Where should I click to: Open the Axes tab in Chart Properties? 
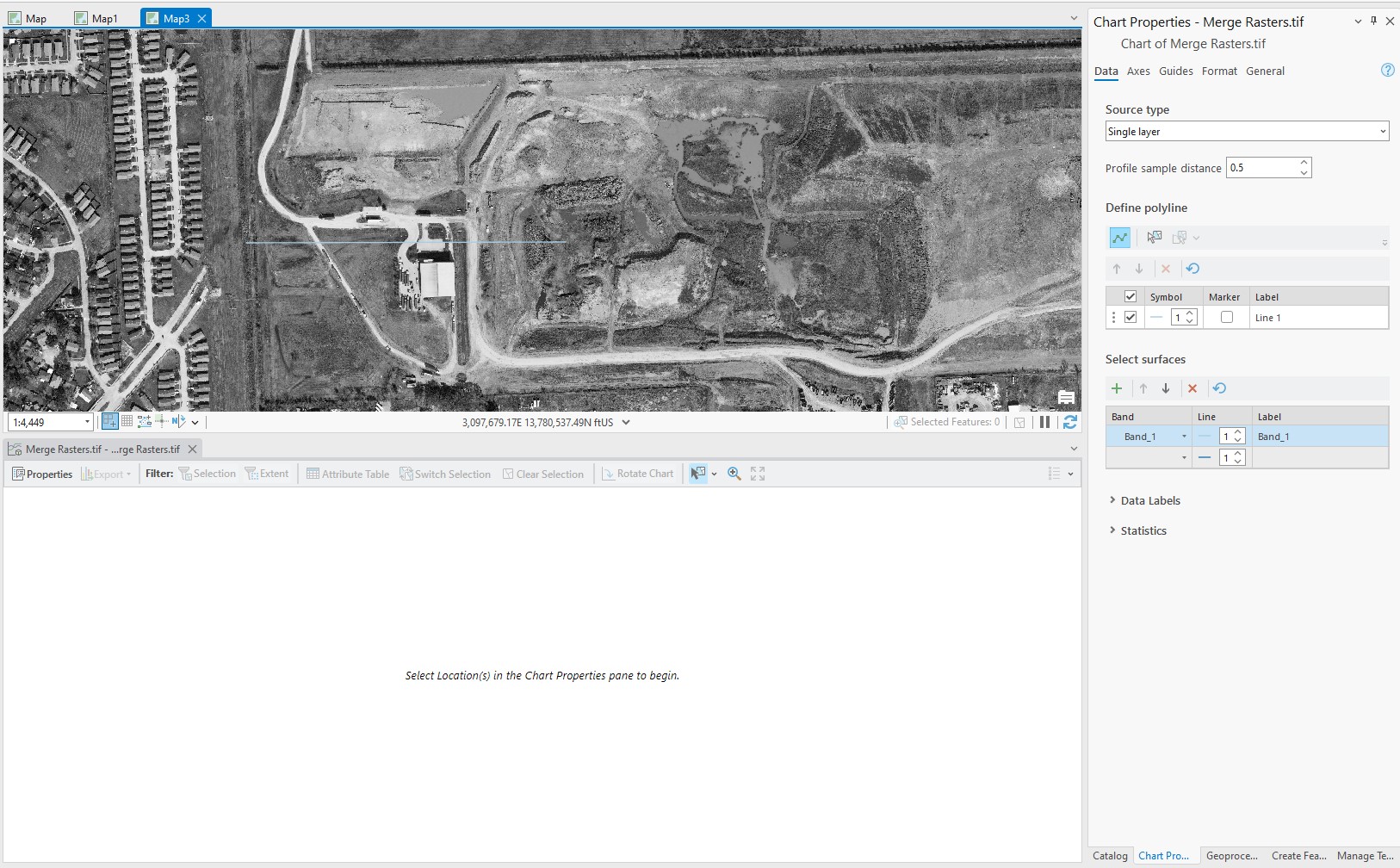click(1138, 71)
